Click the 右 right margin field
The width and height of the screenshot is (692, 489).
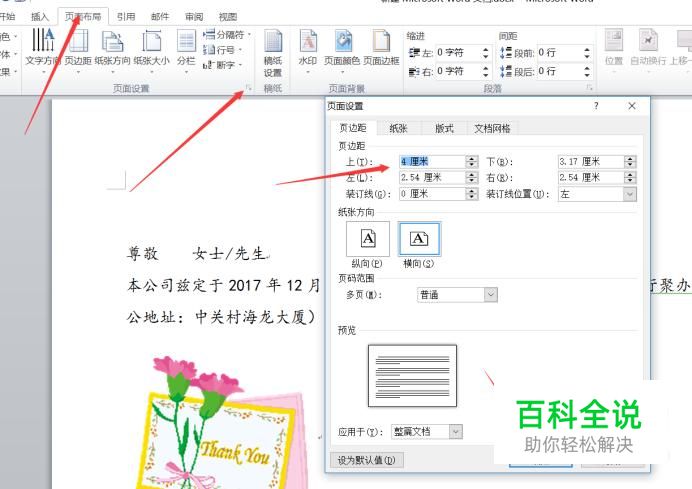(591, 177)
